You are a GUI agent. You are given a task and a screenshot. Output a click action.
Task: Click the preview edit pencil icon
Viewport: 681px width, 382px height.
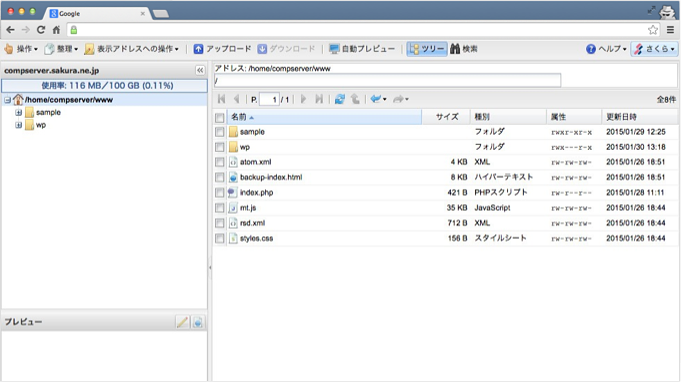click(x=182, y=322)
